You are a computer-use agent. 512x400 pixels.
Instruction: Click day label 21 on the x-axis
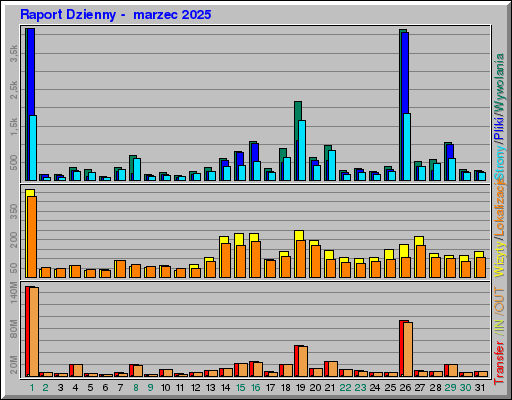[330, 388]
